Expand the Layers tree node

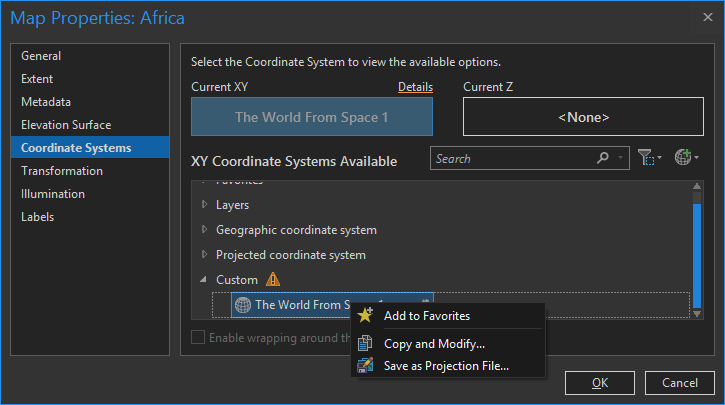[x=204, y=205]
